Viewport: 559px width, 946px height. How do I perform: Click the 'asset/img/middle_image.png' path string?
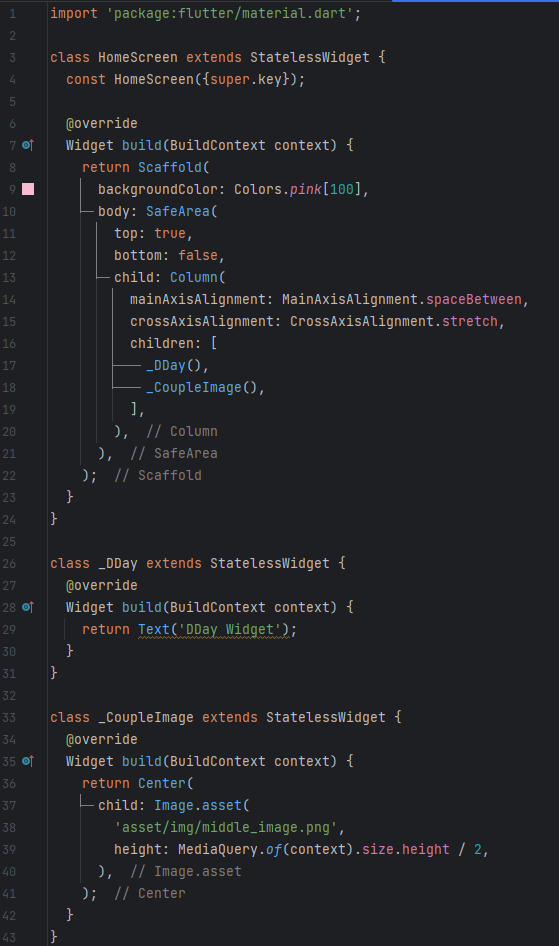click(226, 827)
